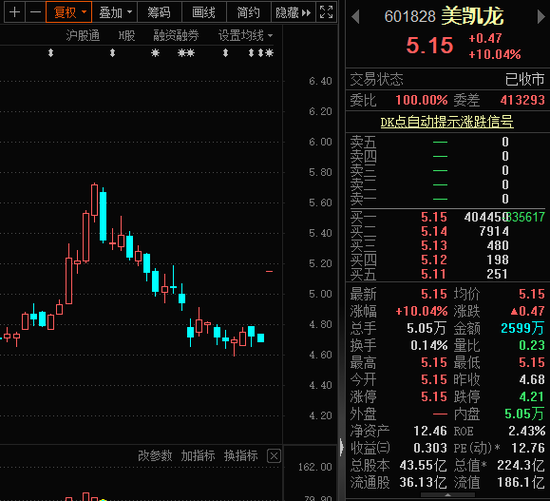Screen dimensions: 550x501
Task: Click the H股 tag
Action: tap(127, 35)
